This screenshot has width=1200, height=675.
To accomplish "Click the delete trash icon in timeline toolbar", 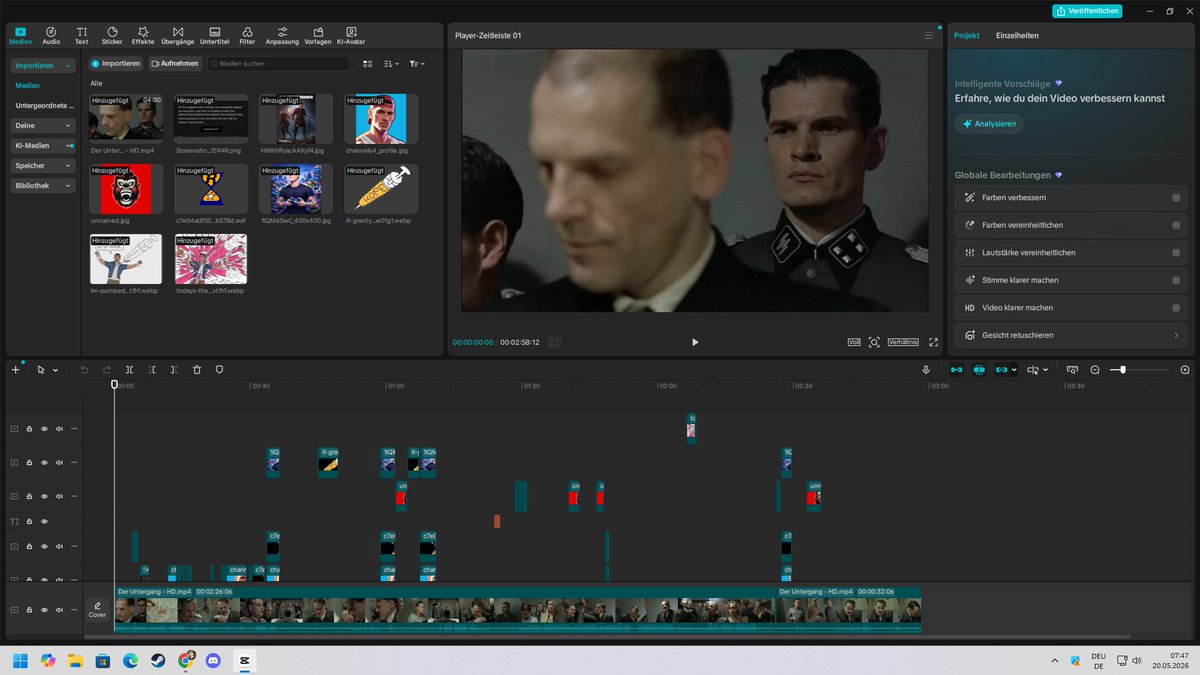I will 197,370.
